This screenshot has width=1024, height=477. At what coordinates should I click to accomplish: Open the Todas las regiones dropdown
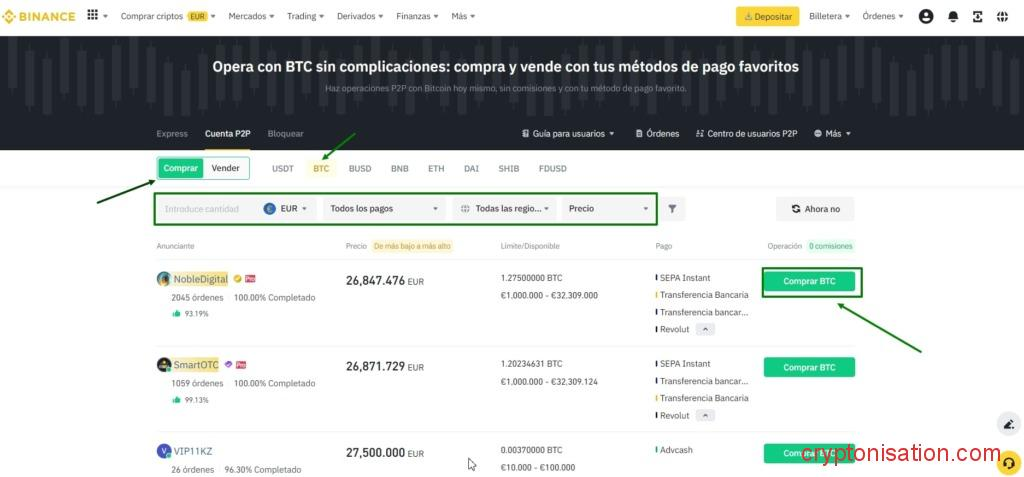pos(506,209)
